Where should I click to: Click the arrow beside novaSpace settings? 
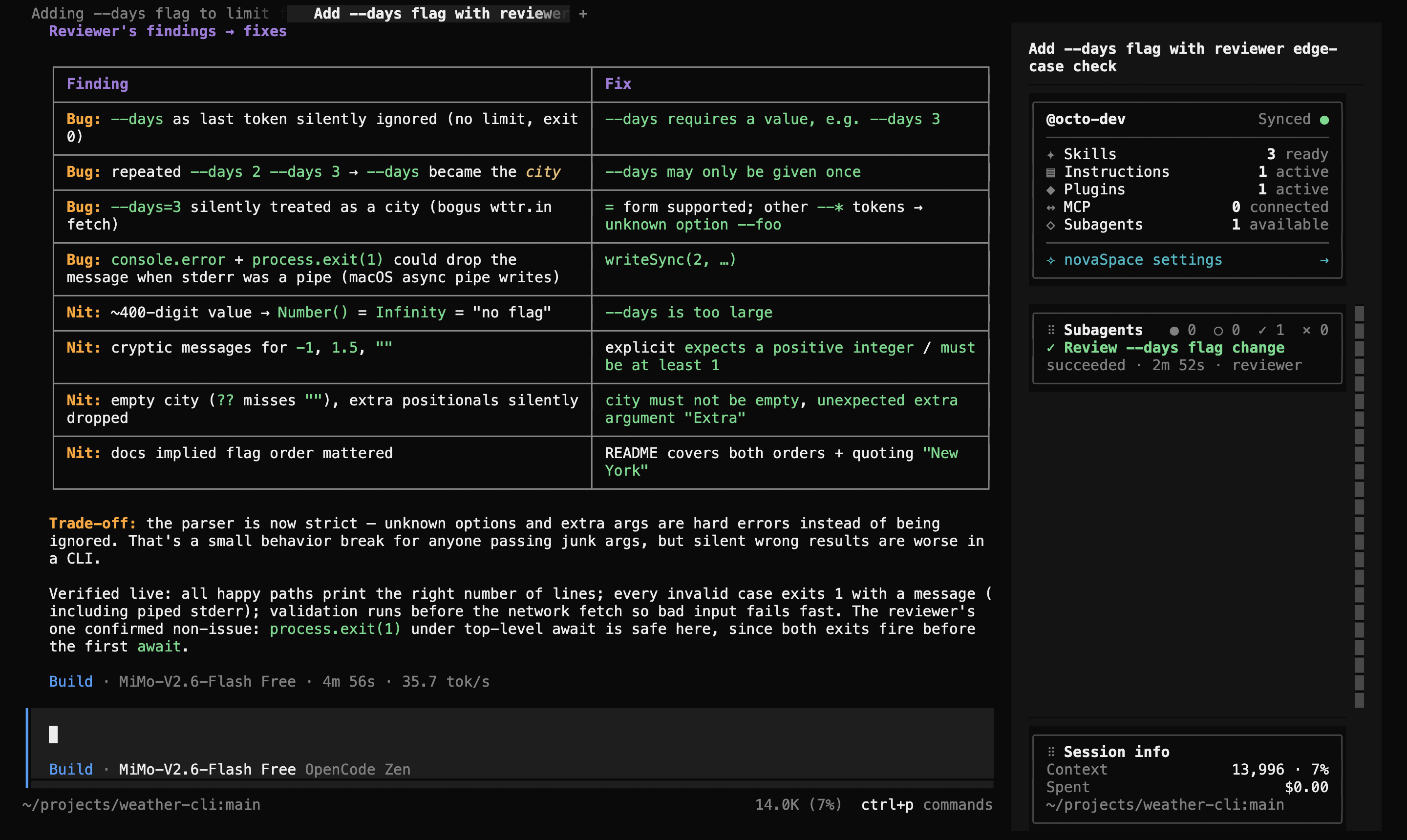1324,260
